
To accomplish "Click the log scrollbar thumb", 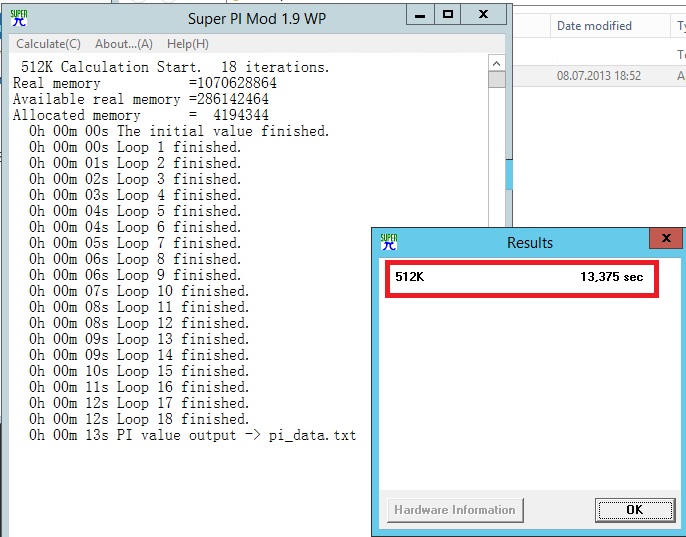I will (x=497, y=80).
